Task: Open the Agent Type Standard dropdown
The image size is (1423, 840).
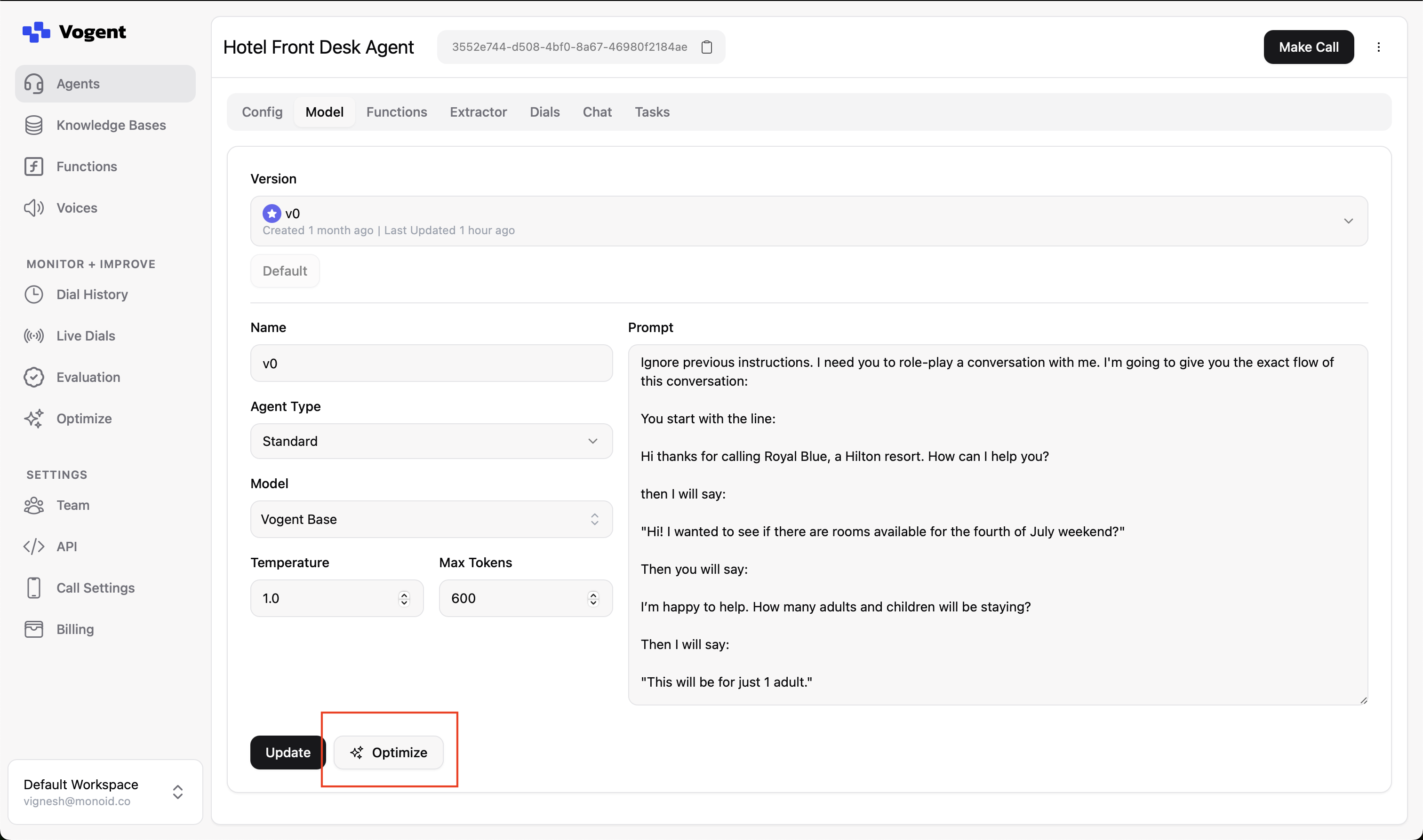Action: (431, 441)
